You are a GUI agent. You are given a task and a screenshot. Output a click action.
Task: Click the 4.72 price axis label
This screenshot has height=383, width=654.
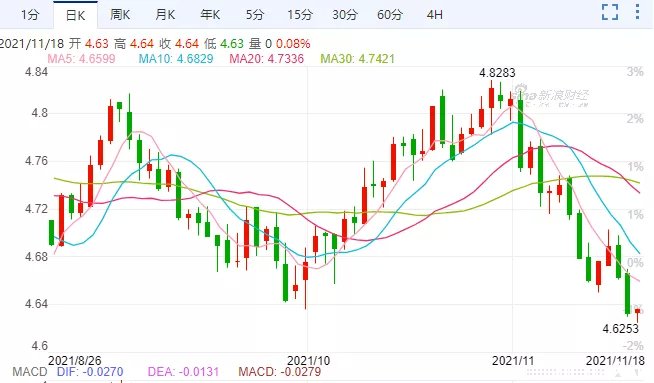pyautogui.click(x=37, y=208)
